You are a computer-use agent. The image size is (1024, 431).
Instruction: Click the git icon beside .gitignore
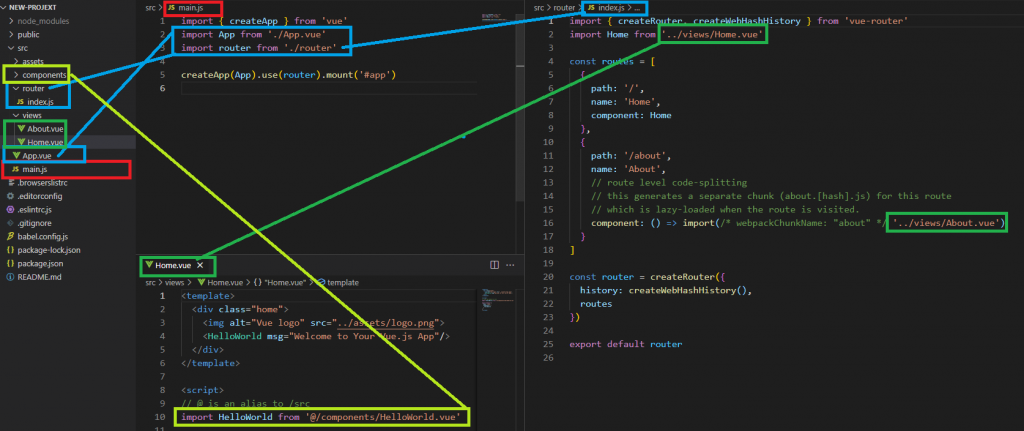click(10, 223)
